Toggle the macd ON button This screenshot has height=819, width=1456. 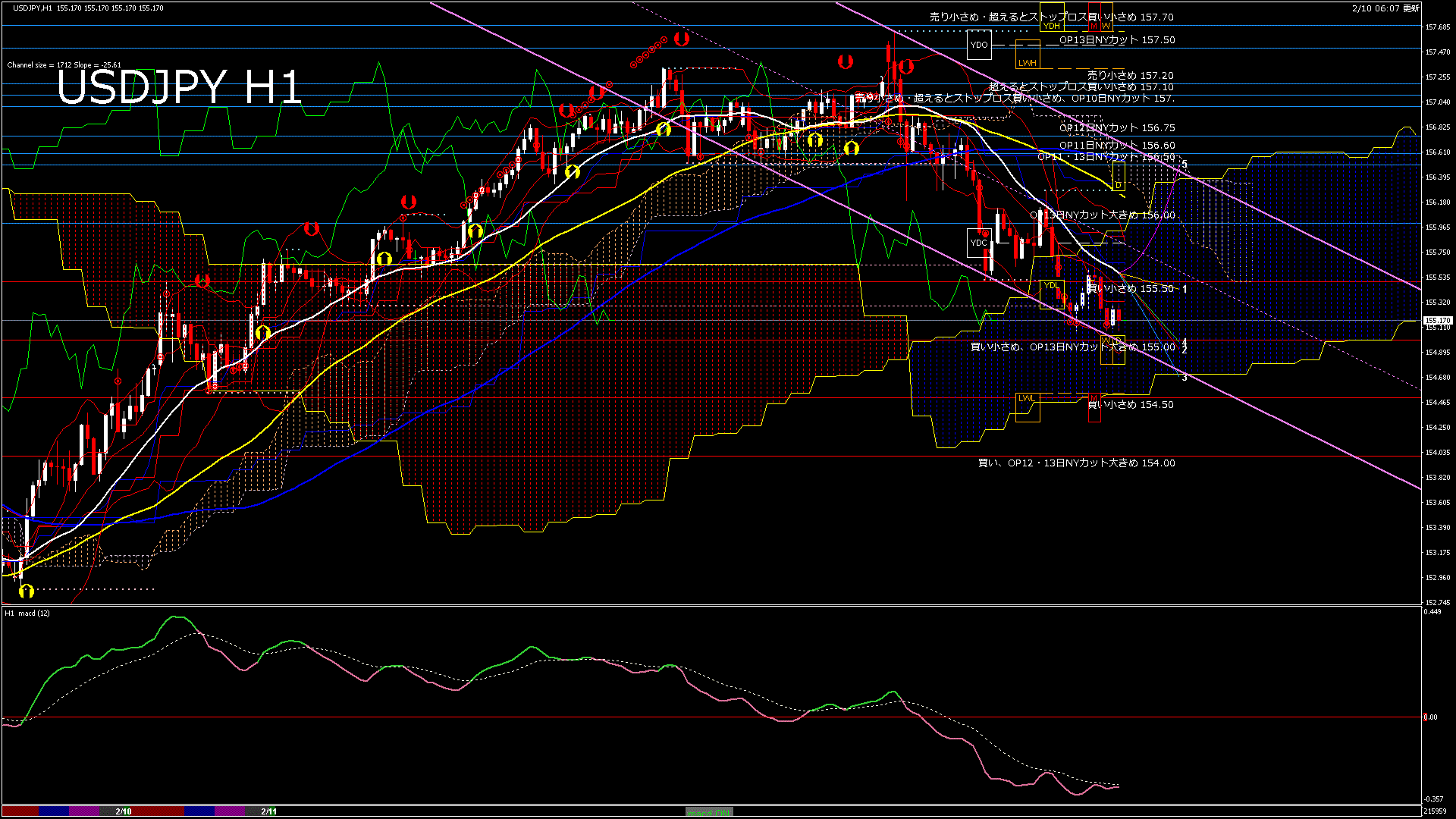[x=709, y=811]
